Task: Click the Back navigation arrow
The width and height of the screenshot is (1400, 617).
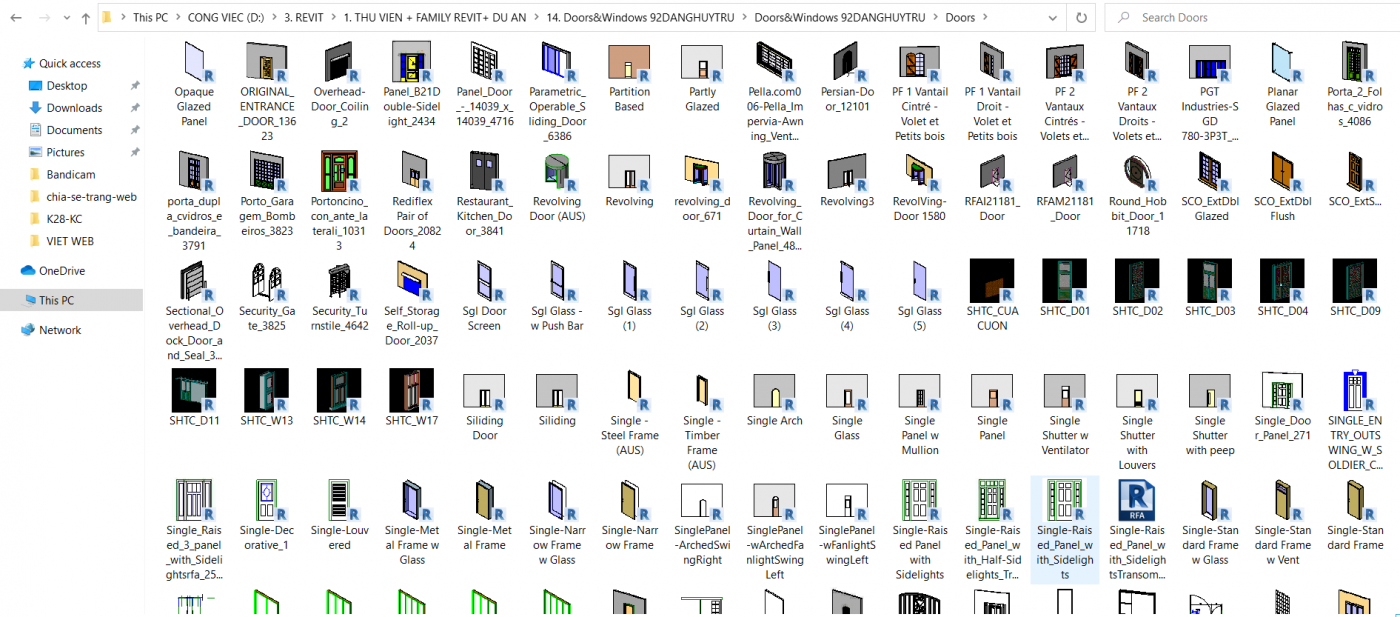Action: [16, 18]
